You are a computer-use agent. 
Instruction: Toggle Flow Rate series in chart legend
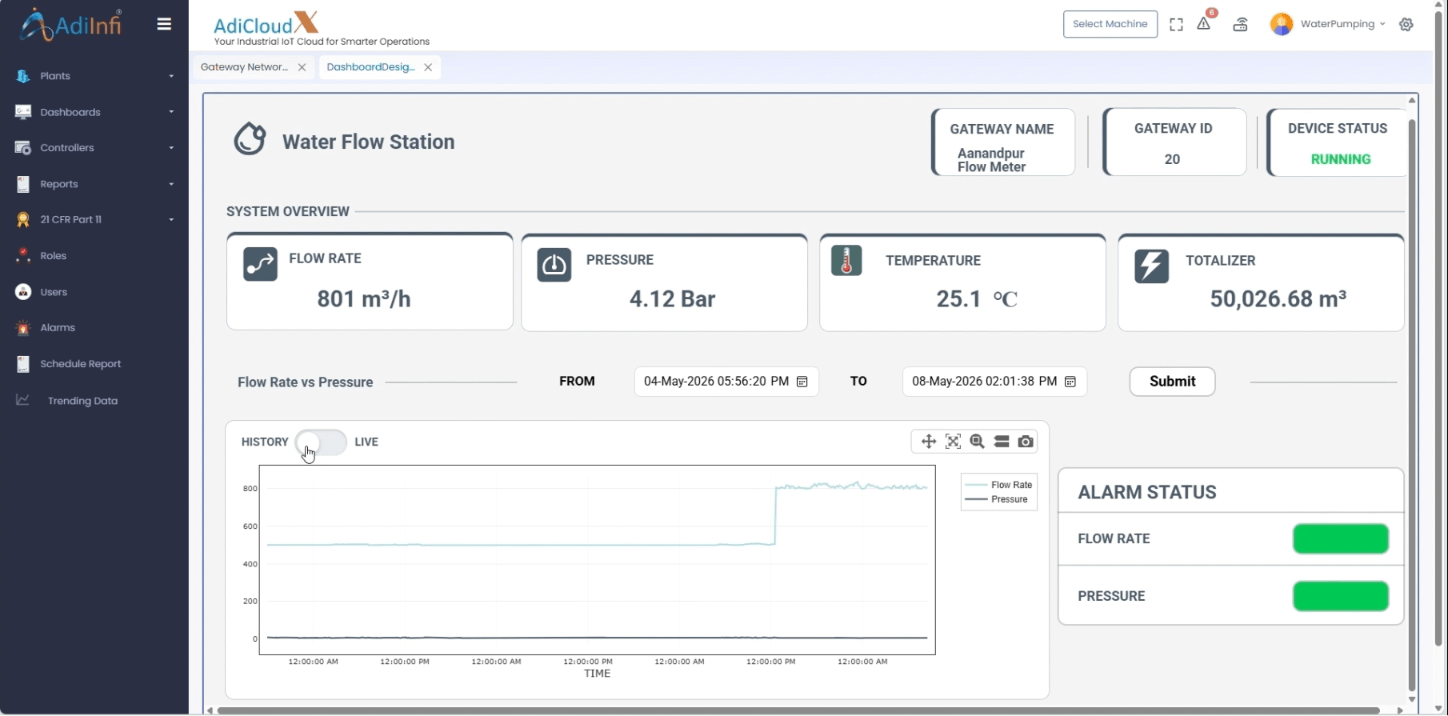click(x=999, y=485)
